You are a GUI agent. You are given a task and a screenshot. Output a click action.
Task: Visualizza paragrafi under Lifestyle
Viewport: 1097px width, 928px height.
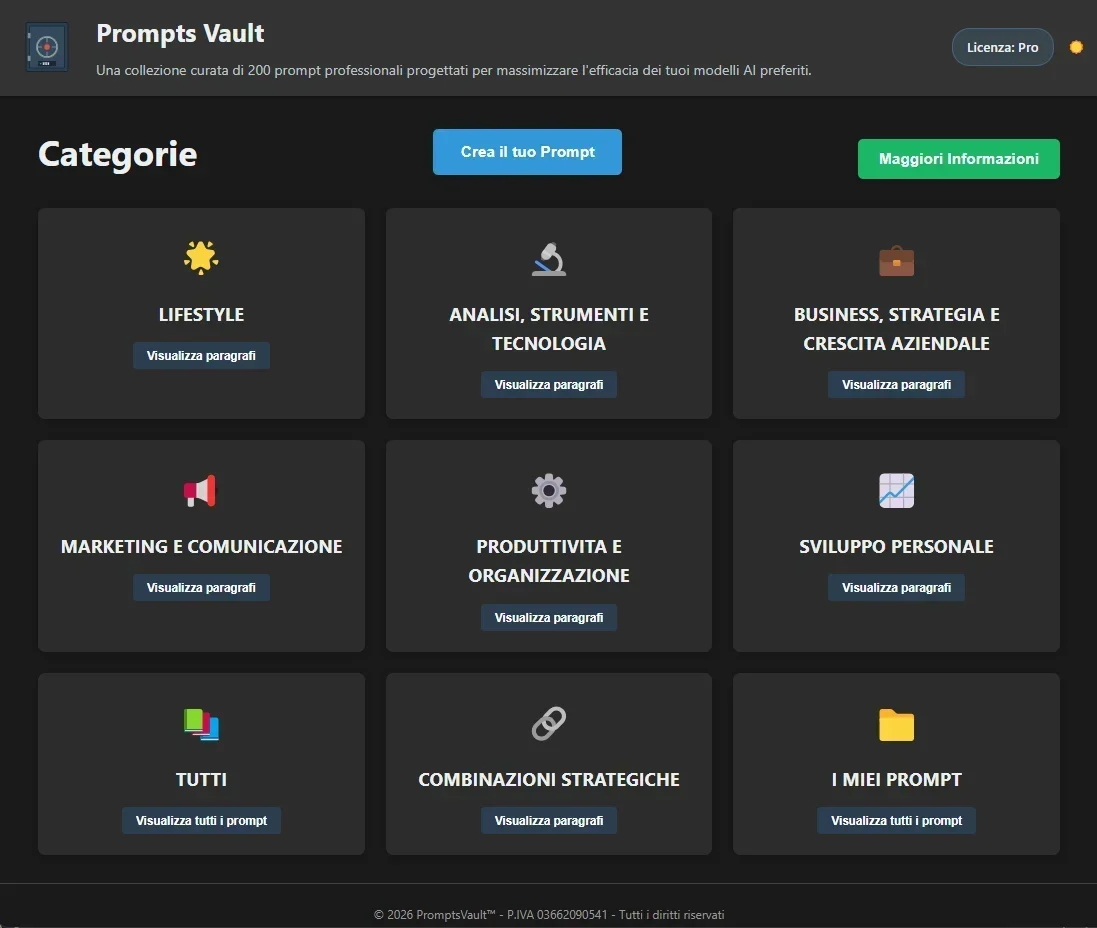click(x=201, y=355)
